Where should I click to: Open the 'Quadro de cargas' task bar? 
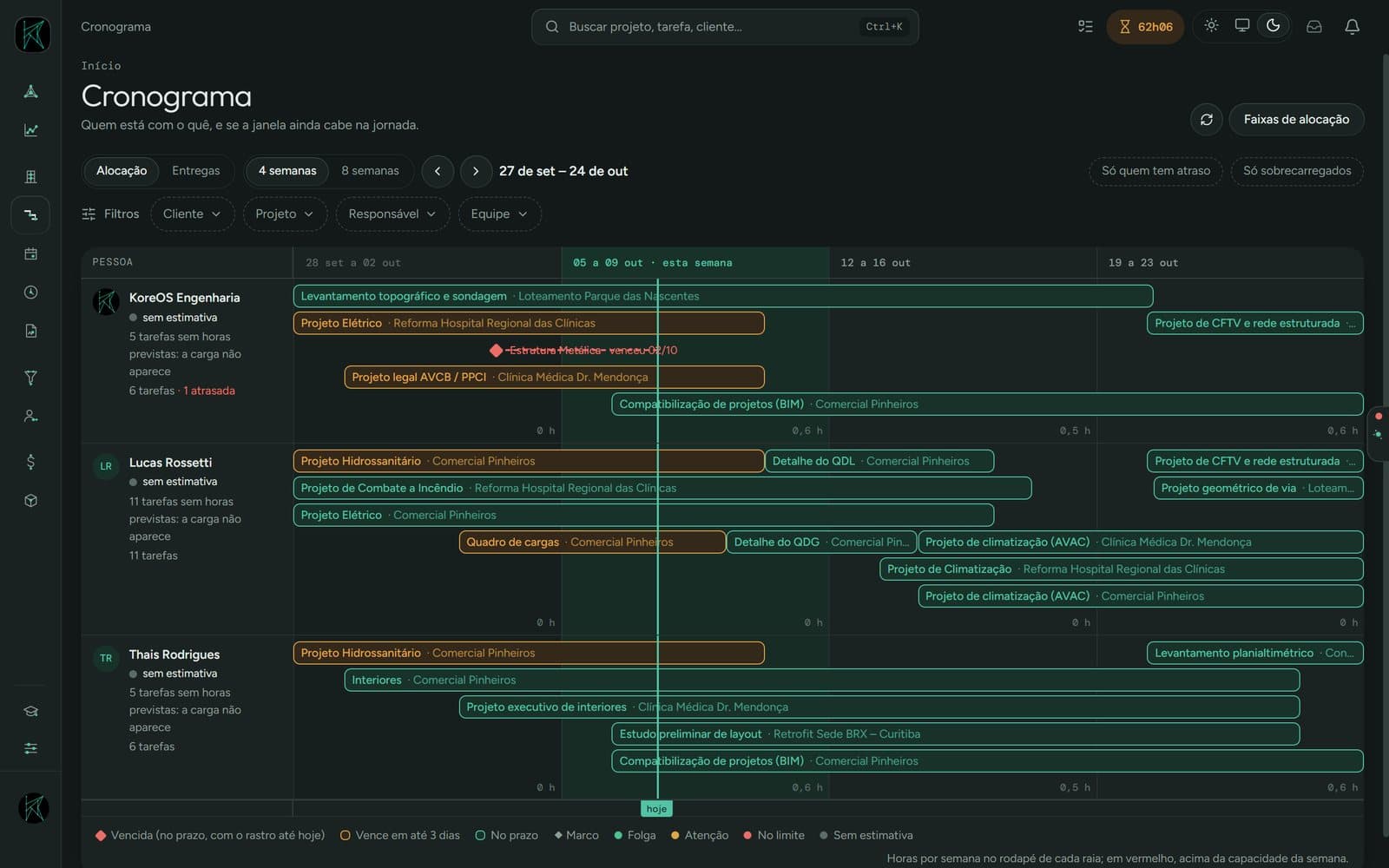592,542
